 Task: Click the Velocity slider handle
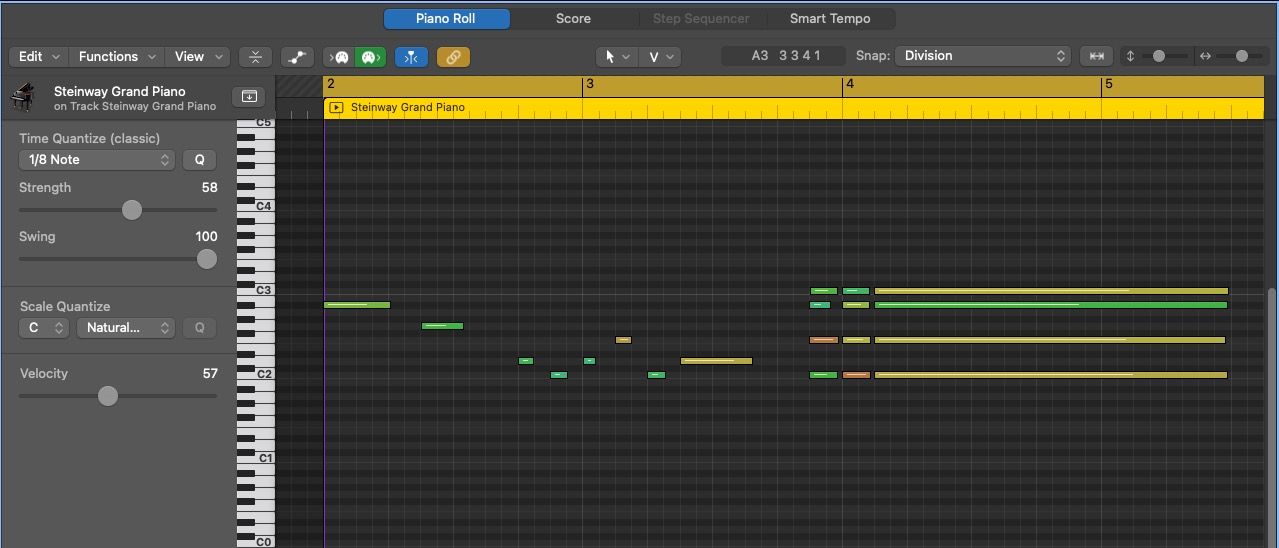click(108, 396)
